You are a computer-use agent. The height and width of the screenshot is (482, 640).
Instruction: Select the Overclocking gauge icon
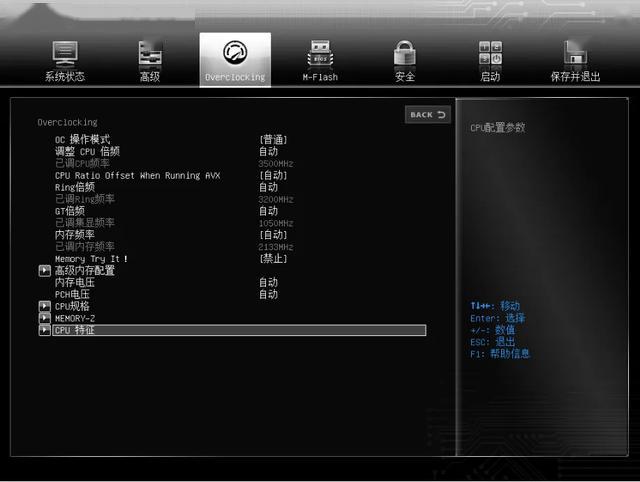(x=235, y=53)
